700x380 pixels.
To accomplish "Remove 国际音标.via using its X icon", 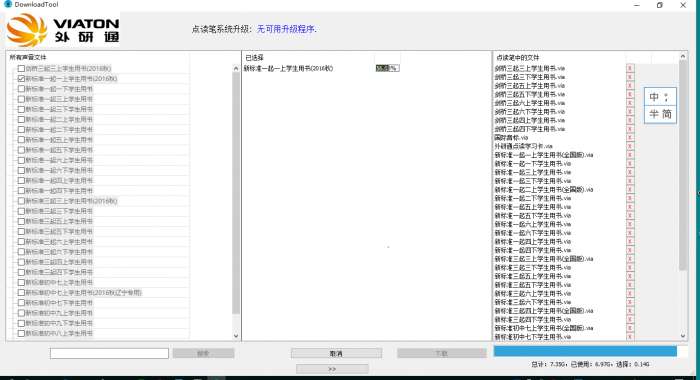I will click(x=630, y=138).
